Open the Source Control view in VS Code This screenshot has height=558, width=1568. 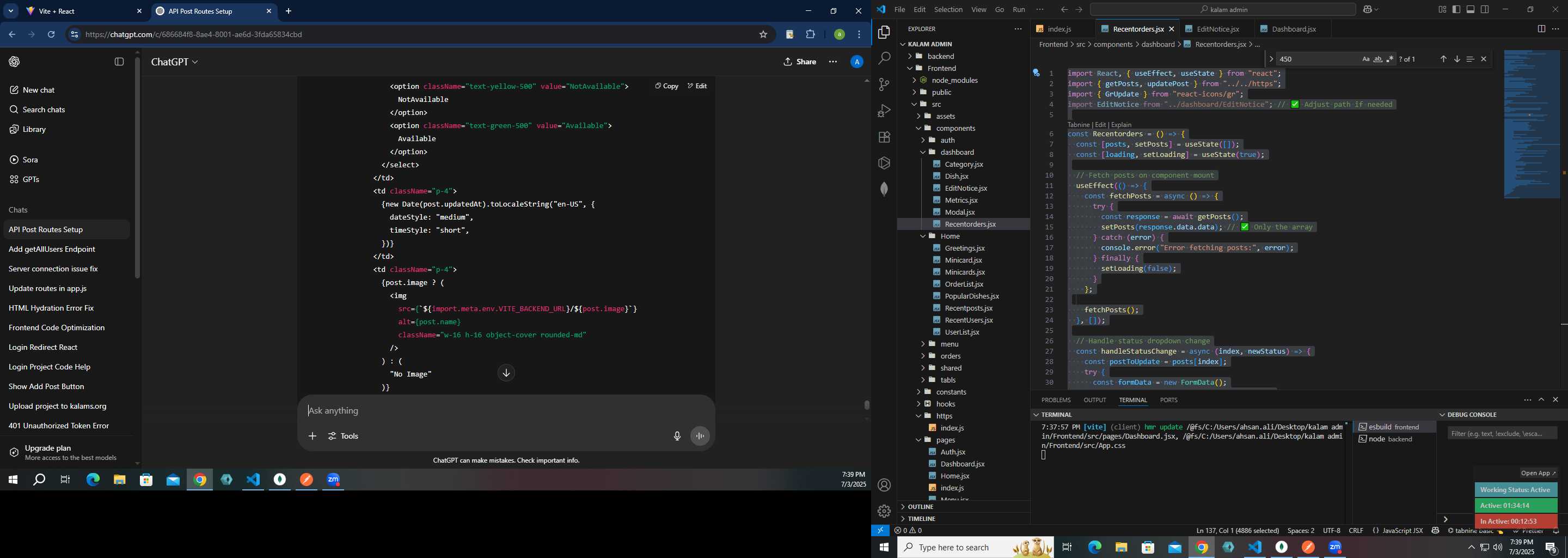[x=884, y=84]
